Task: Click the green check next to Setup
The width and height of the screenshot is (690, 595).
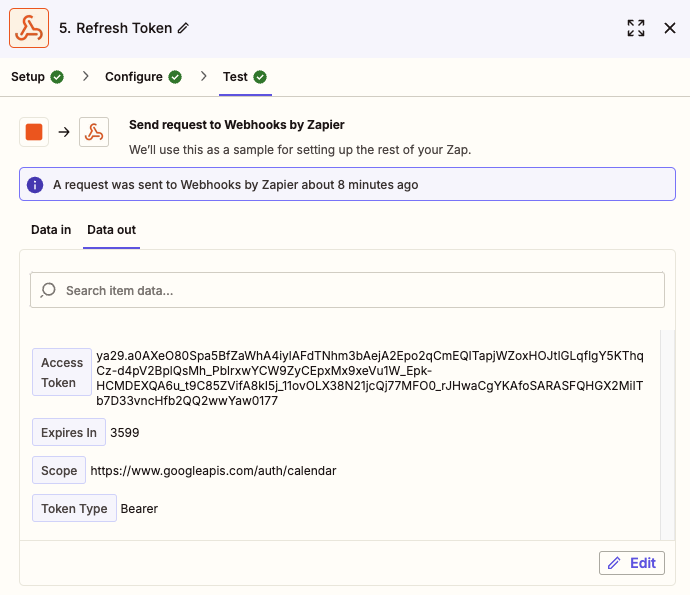Action: click(x=57, y=77)
